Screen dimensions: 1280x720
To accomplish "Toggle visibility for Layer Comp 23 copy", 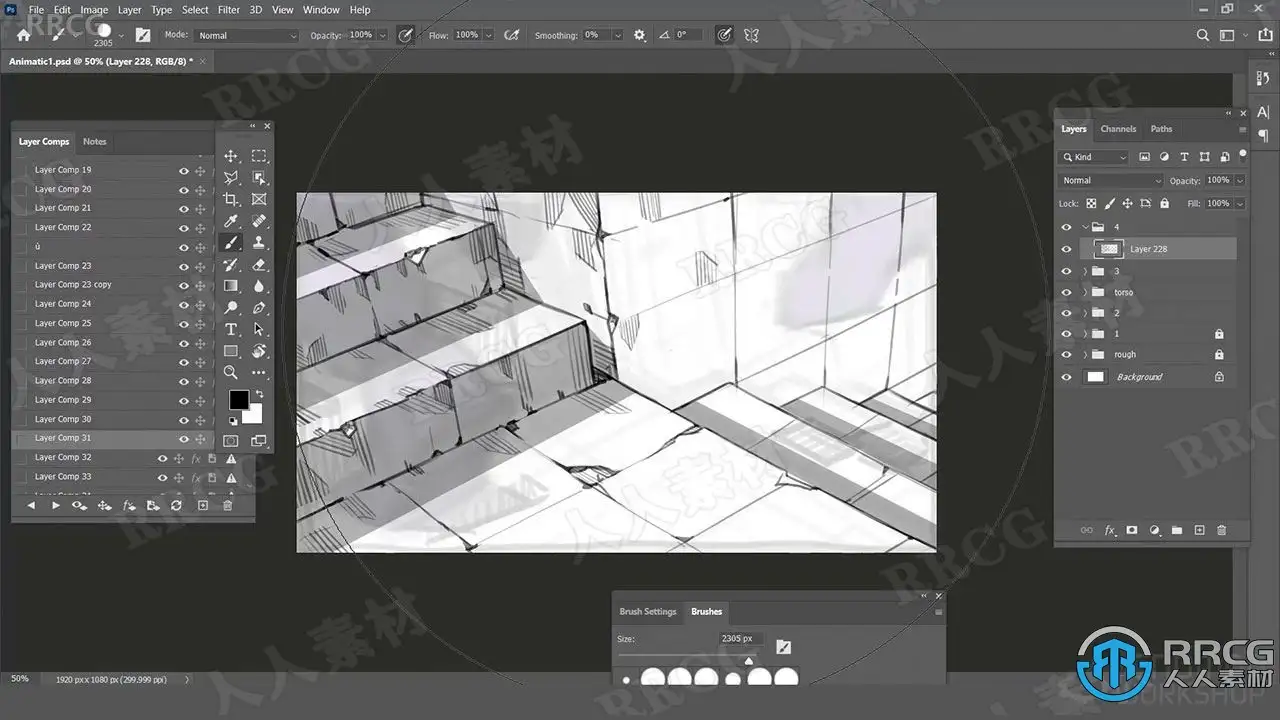I will pyautogui.click(x=184, y=285).
